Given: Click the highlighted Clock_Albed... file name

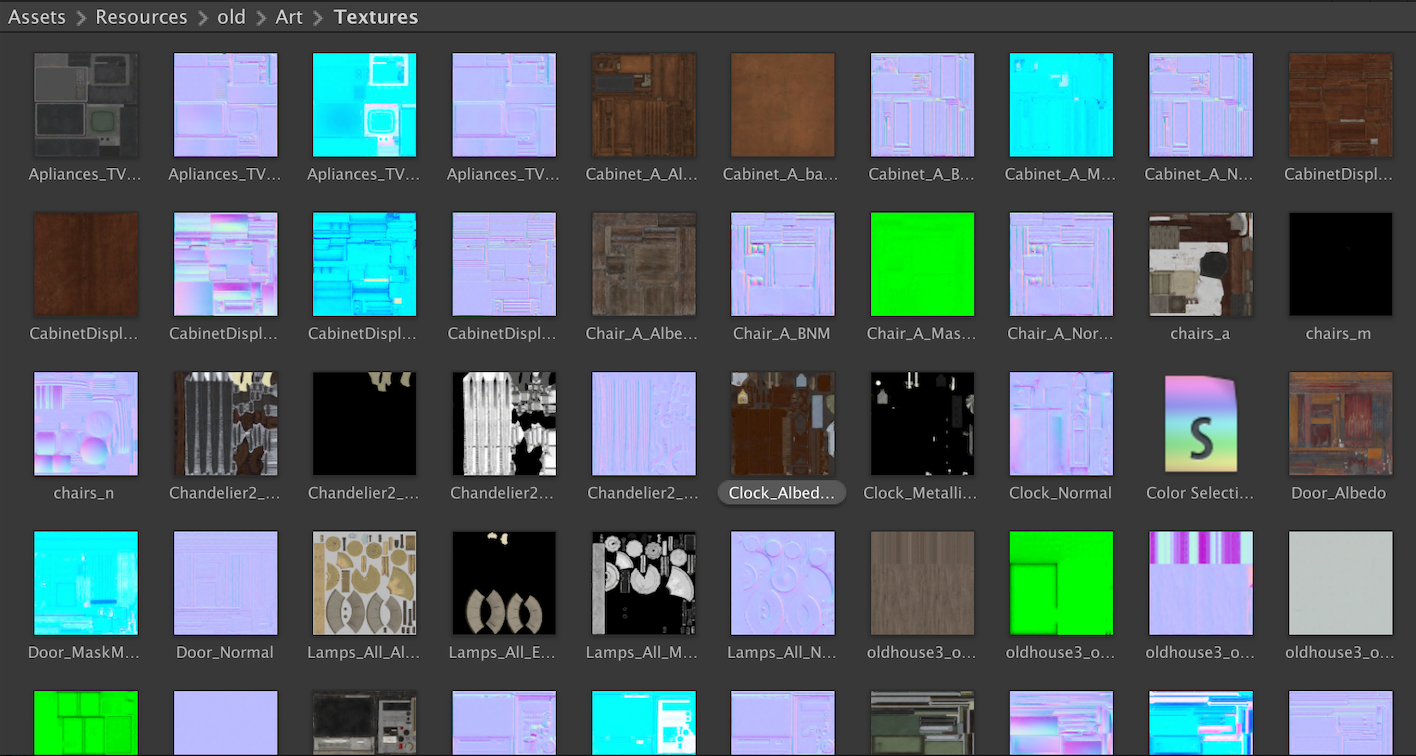Looking at the screenshot, I should [x=782, y=493].
